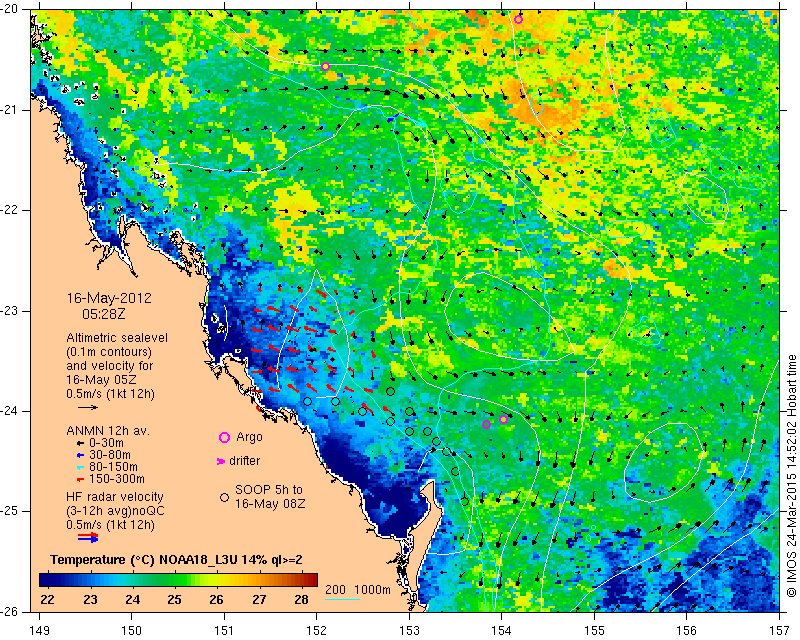The image size is (800, 640).
Task: Click the black 0-30m ANMN arrow symbol
Action: click(x=80, y=444)
